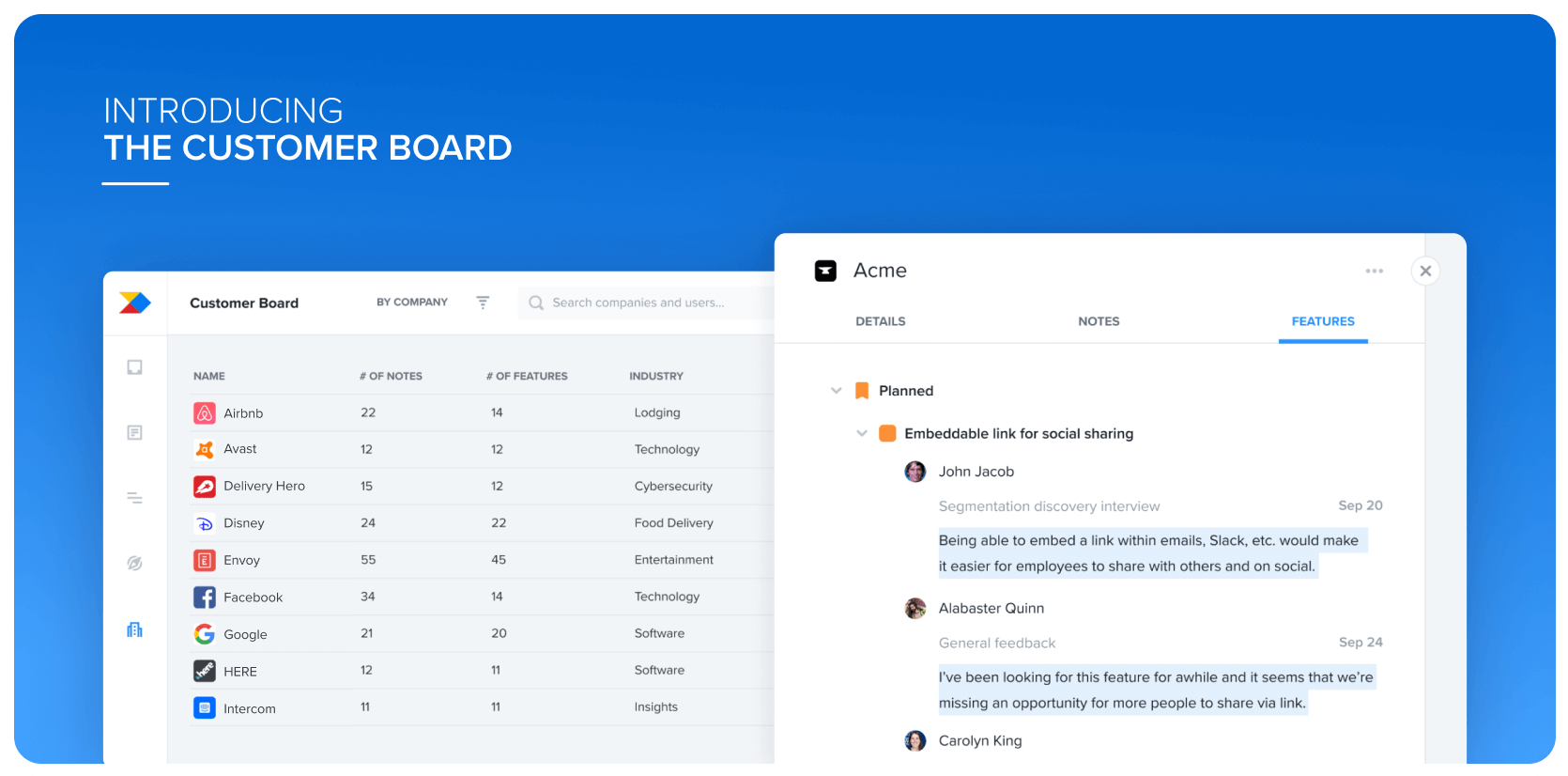Collapse the Embeddable link feature chevron
This screenshot has width=1568, height=776.
(862, 433)
